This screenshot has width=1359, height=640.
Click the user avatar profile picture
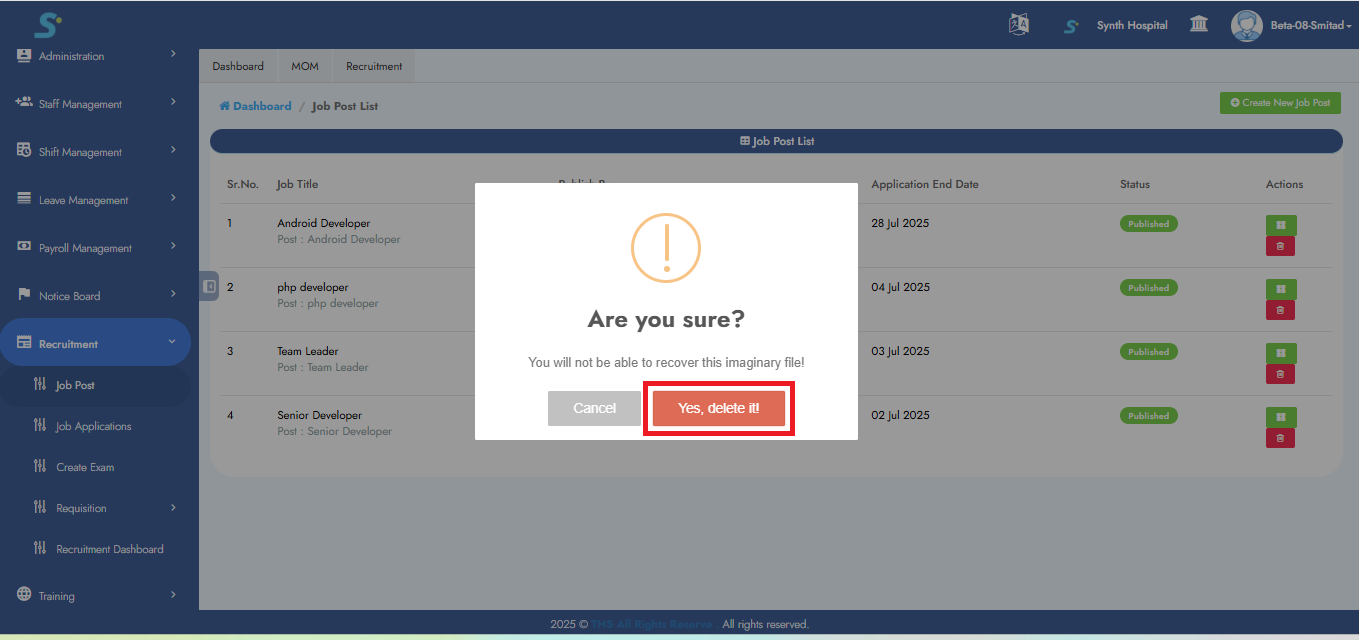coord(1246,25)
